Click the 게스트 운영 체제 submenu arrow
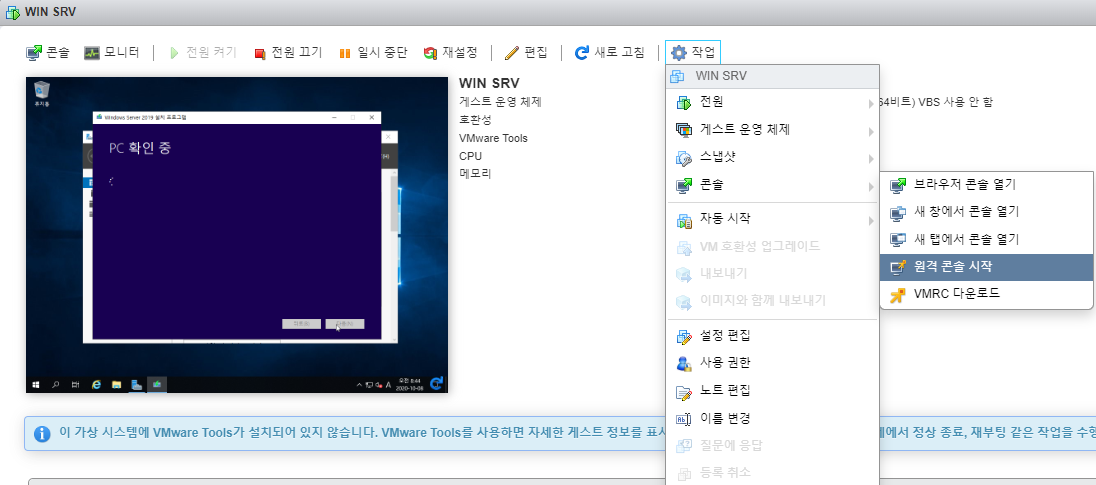The image size is (1096, 485). click(872, 131)
